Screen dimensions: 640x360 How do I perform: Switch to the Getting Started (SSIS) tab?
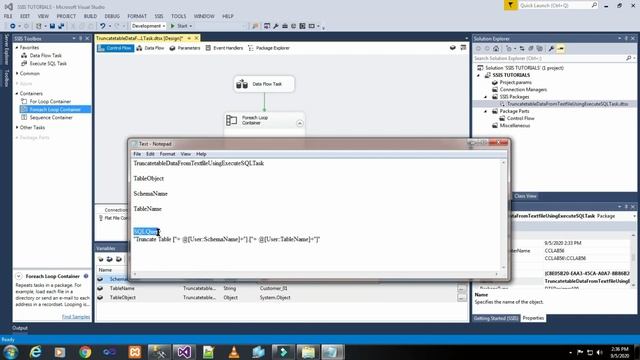[x=496, y=318]
